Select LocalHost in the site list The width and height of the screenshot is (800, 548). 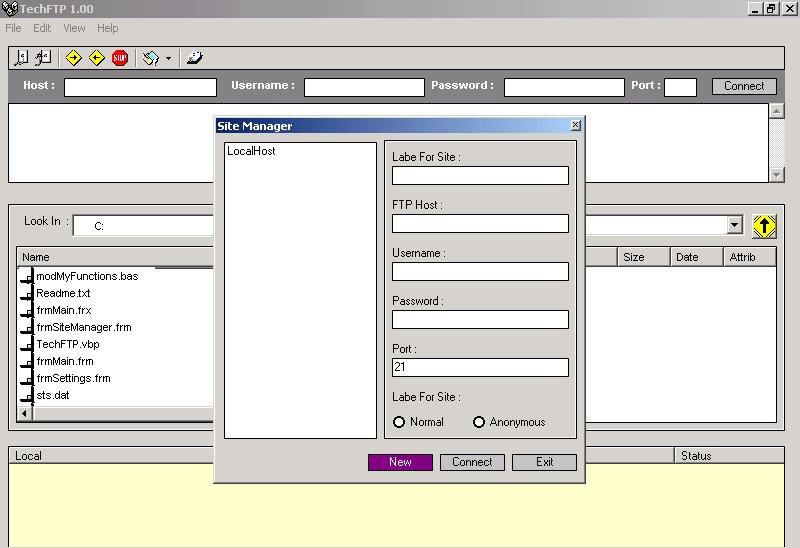[x=251, y=151]
